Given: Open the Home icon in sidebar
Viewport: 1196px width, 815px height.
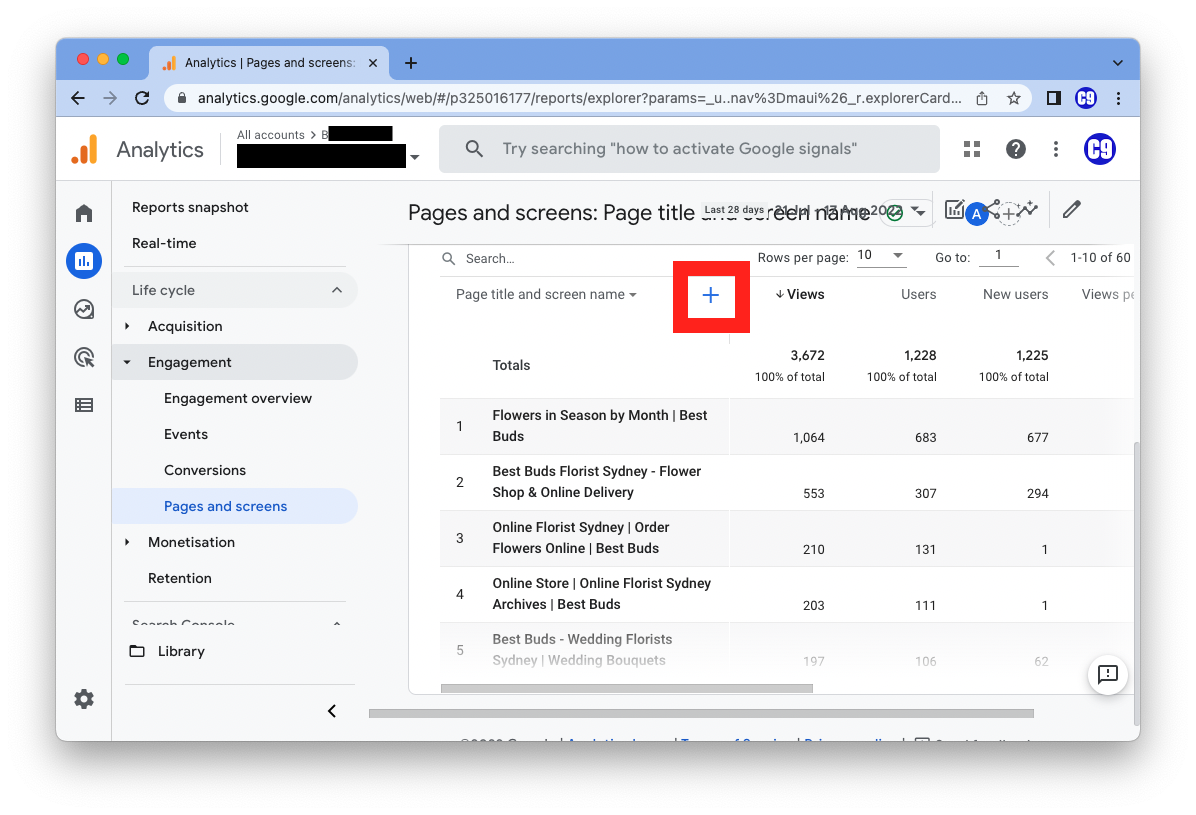Looking at the screenshot, I should click(84, 213).
